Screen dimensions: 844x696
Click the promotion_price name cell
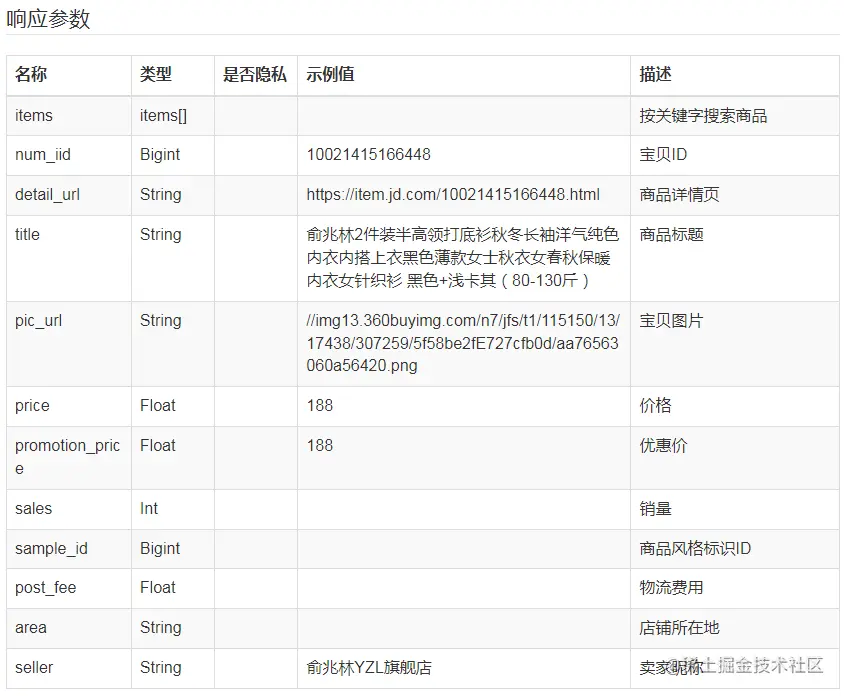tap(67, 457)
